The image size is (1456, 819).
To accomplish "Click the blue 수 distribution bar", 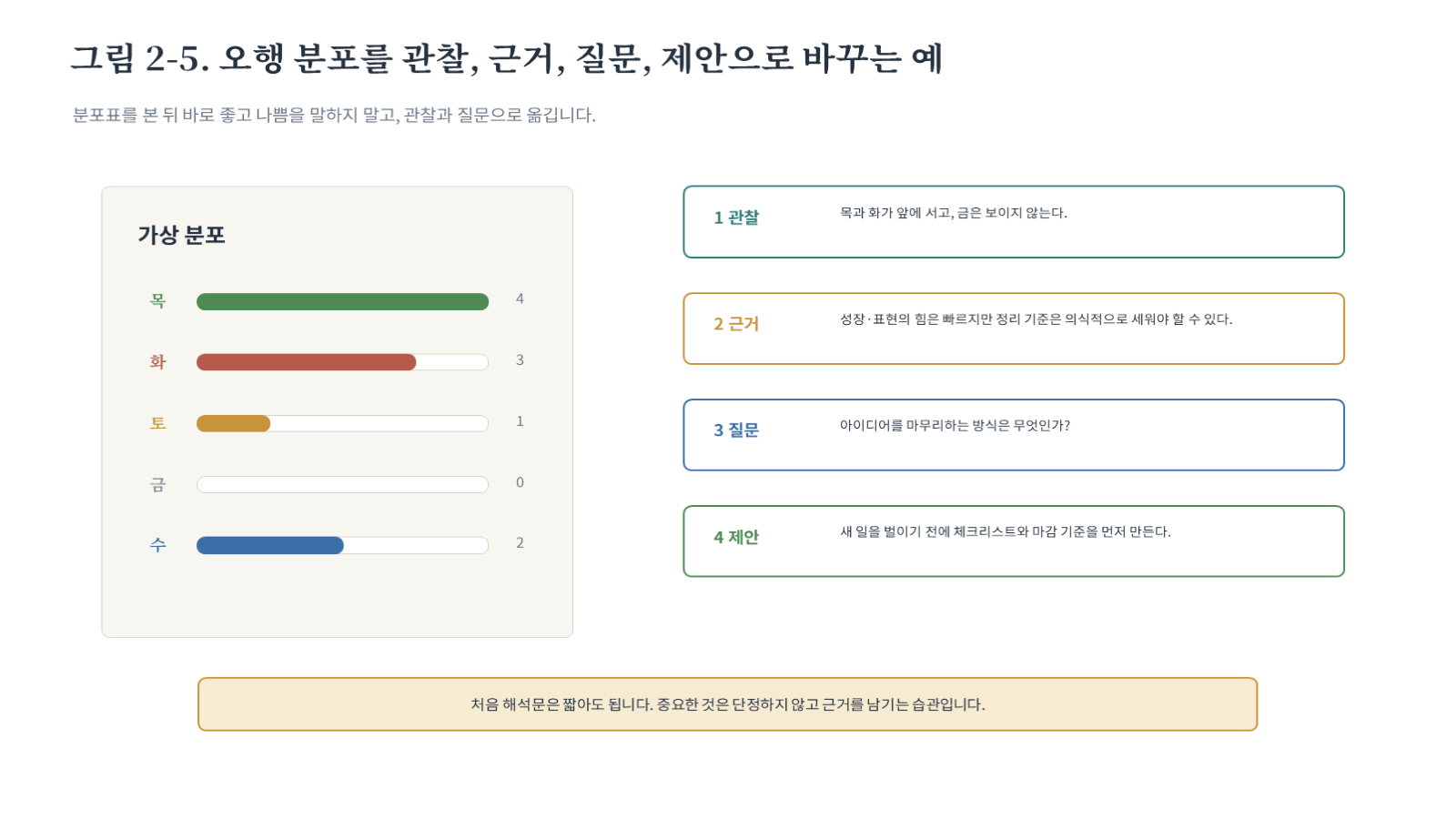I will 342,545.
